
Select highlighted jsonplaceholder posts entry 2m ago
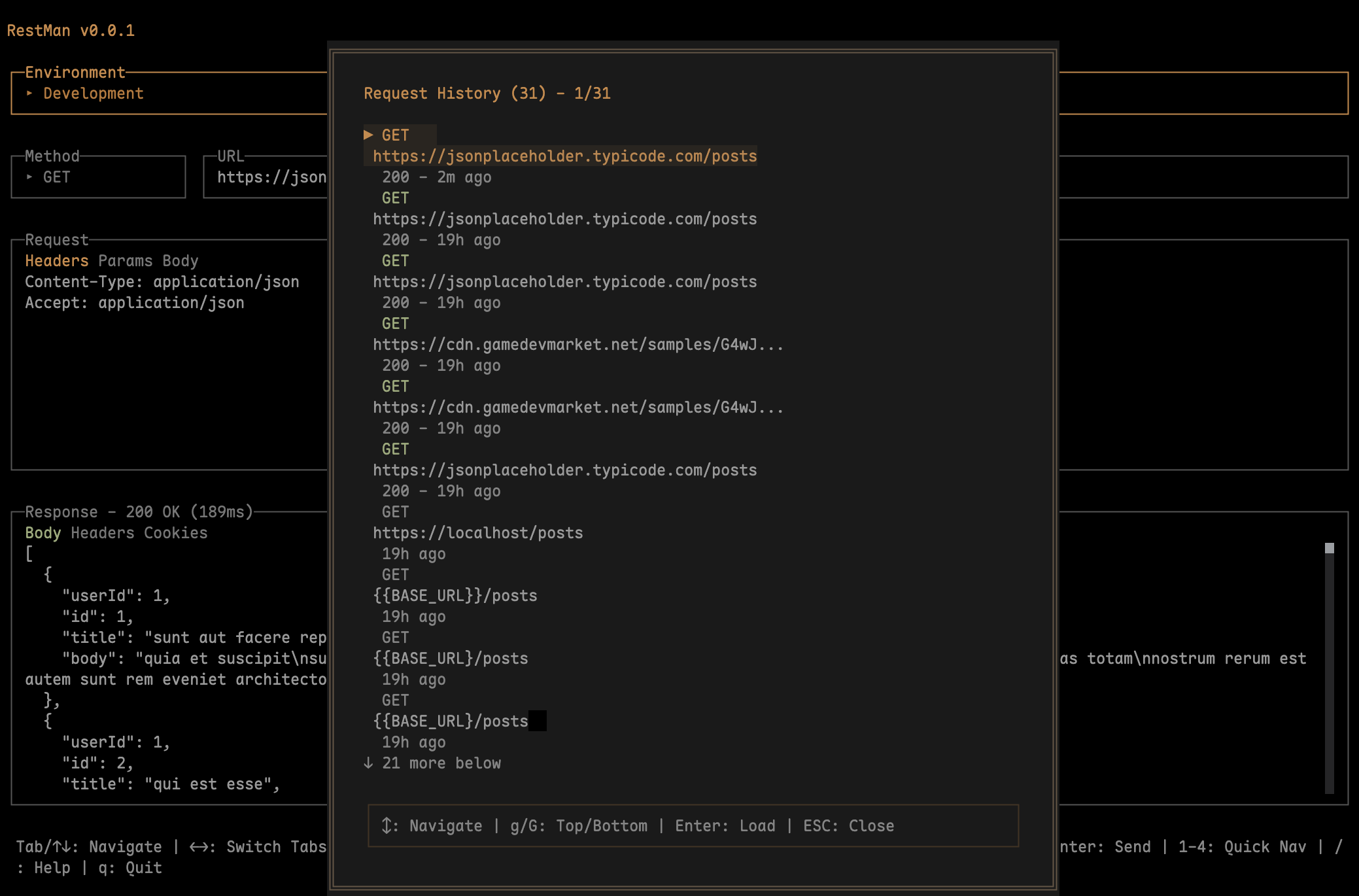564,156
